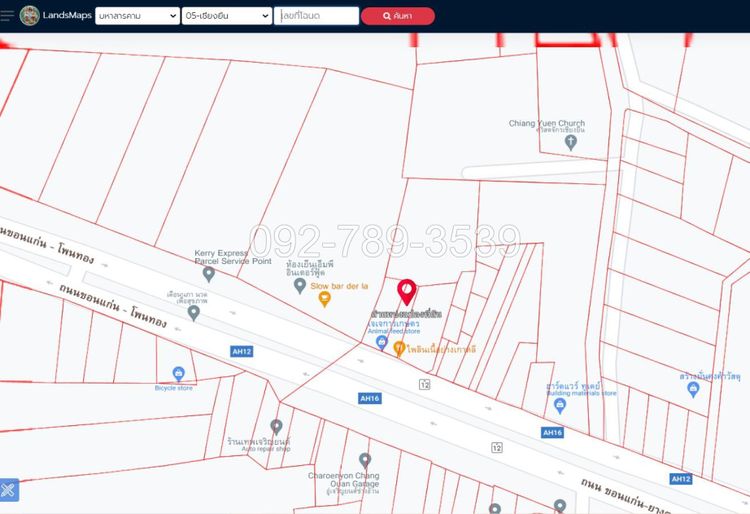
Task: Select the red location pin marker
Action: tap(407, 292)
